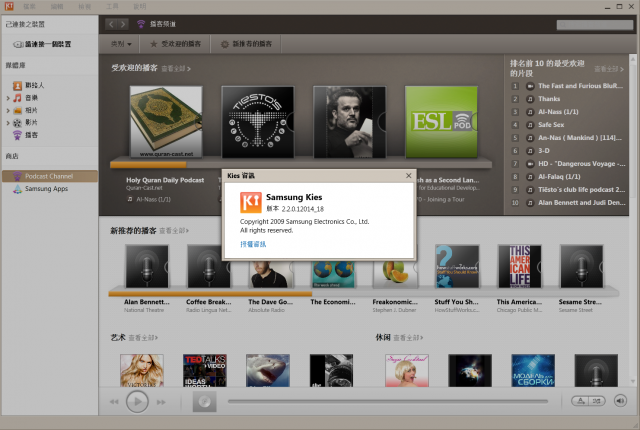The width and height of the screenshot is (640, 430).
Task: Open the This American Life thumbnail
Action: [520, 266]
